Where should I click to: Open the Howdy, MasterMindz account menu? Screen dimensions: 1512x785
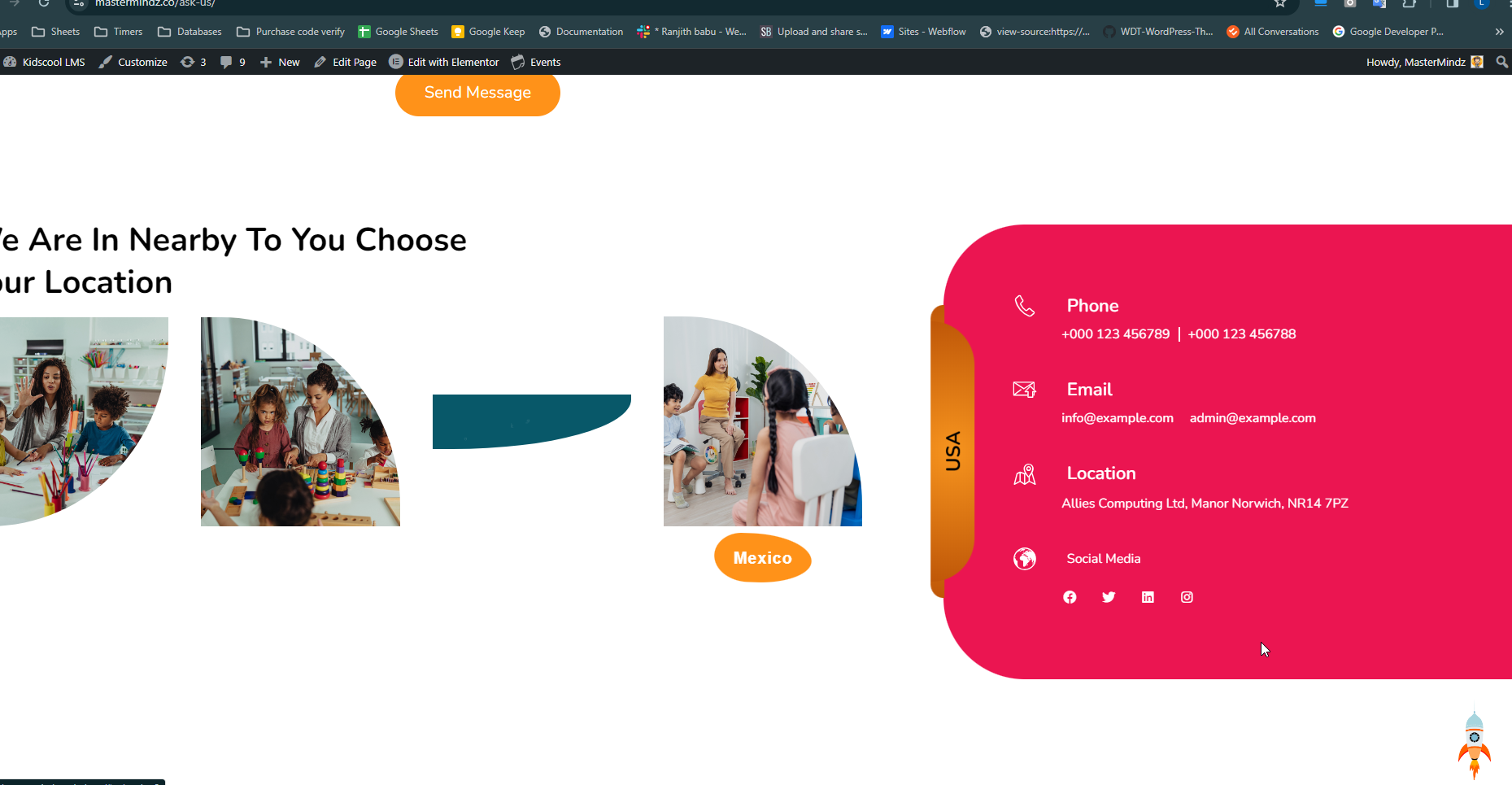(1425, 62)
